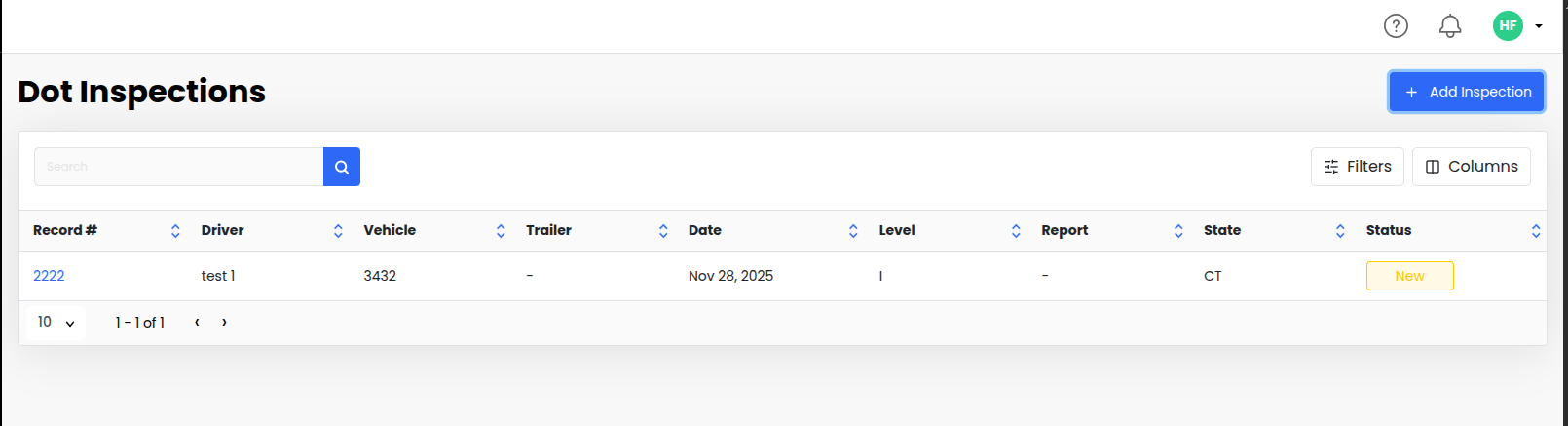The height and width of the screenshot is (426, 1568).
Task: Click the HF user avatar
Action: point(1508,26)
